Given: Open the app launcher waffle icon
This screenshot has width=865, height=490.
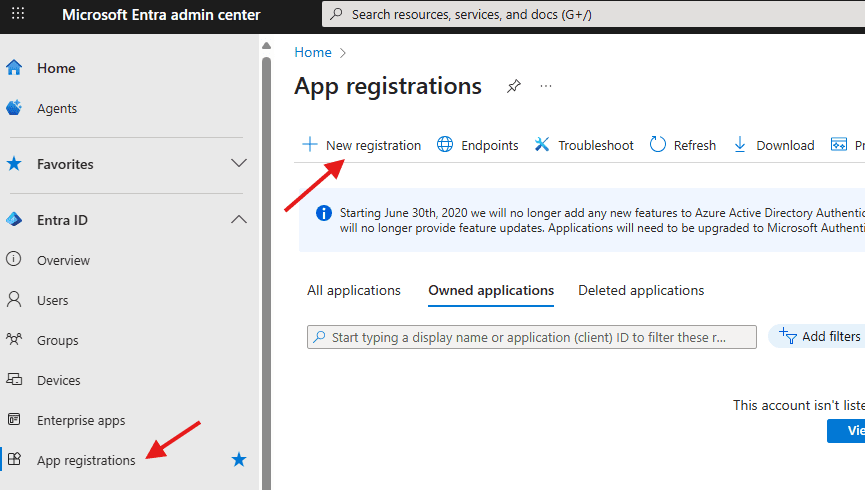Looking at the screenshot, I should tap(18, 15).
